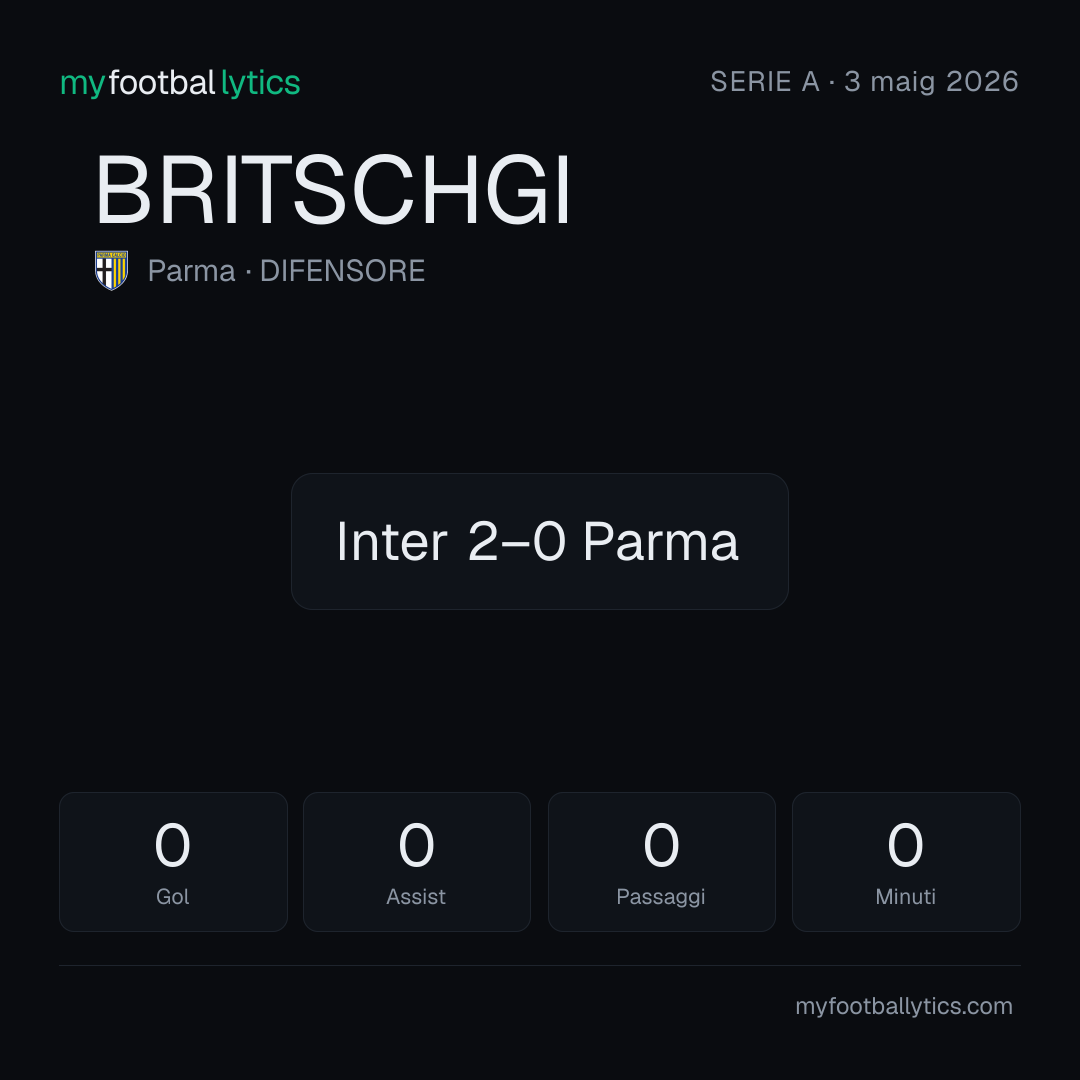Select the green 'lytics' part of logo
This screenshot has width=1080, height=1080.
(260, 83)
